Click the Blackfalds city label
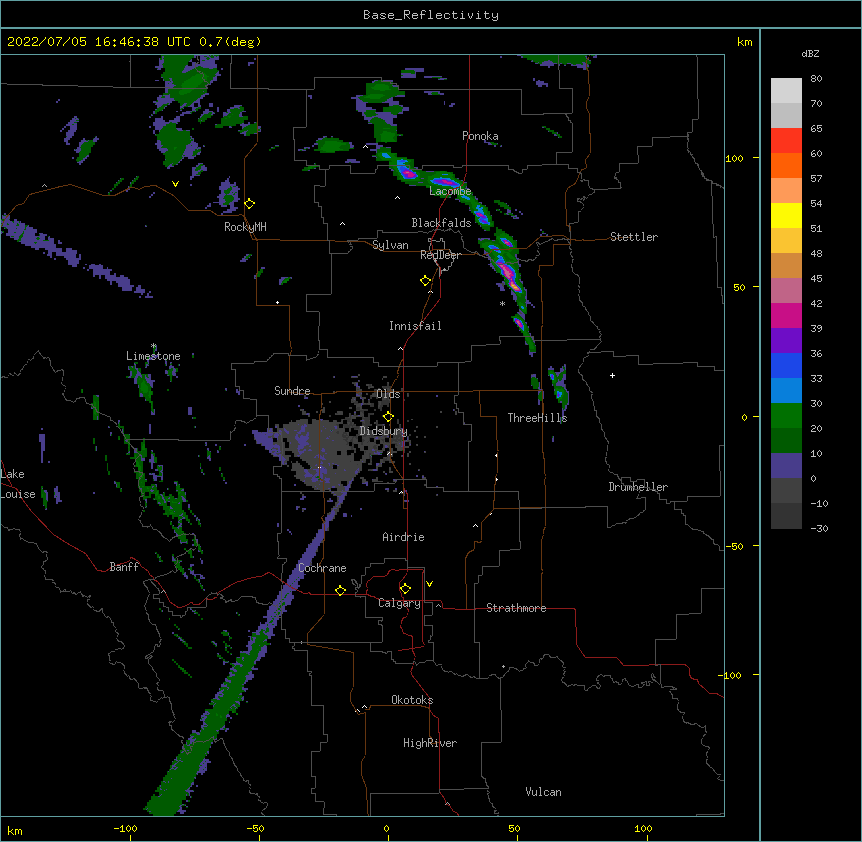The width and height of the screenshot is (862, 842). tap(441, 223)
